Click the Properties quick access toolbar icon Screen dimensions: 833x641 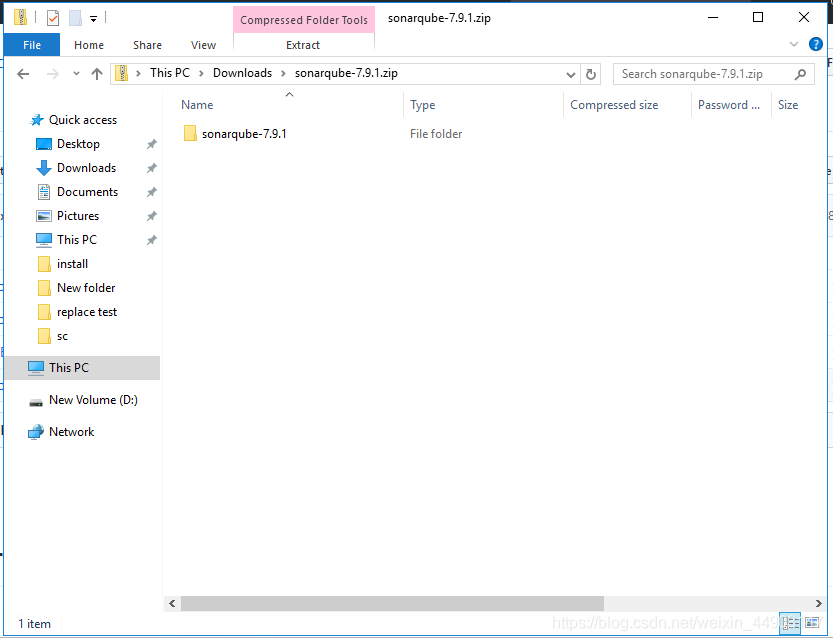53,18
